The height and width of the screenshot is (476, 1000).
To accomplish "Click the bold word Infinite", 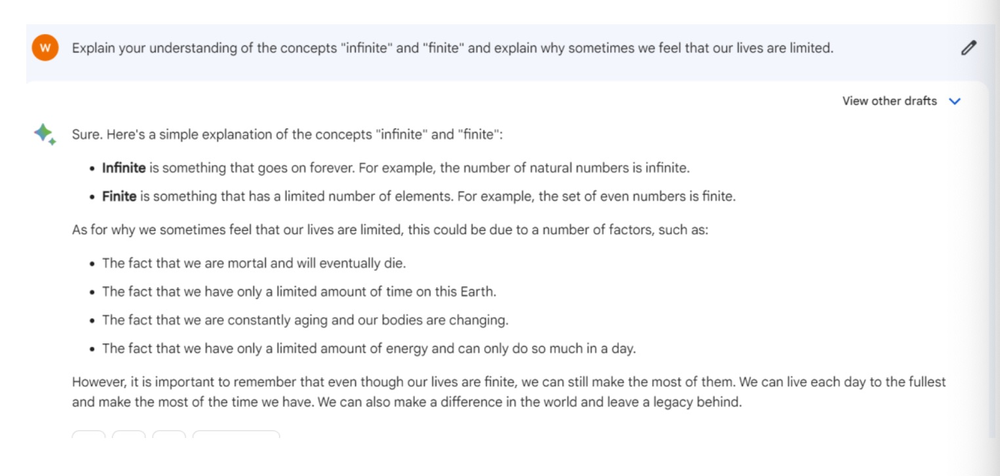I will [x=124, y=167].
